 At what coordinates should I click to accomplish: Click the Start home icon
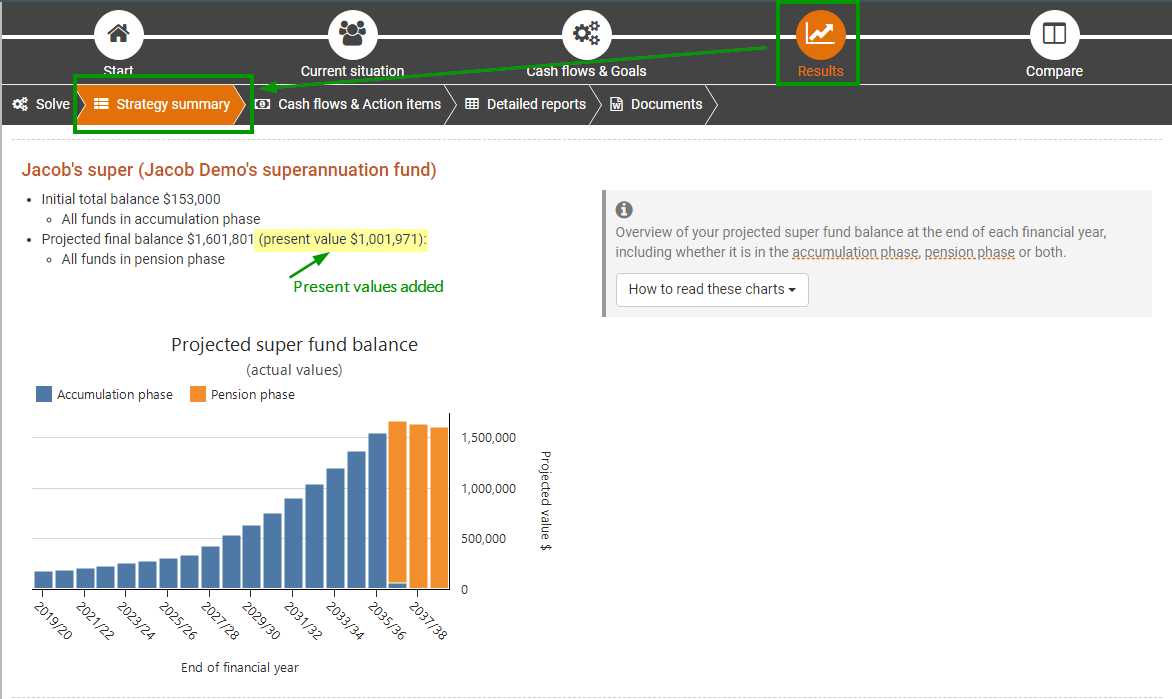point(118,35)
